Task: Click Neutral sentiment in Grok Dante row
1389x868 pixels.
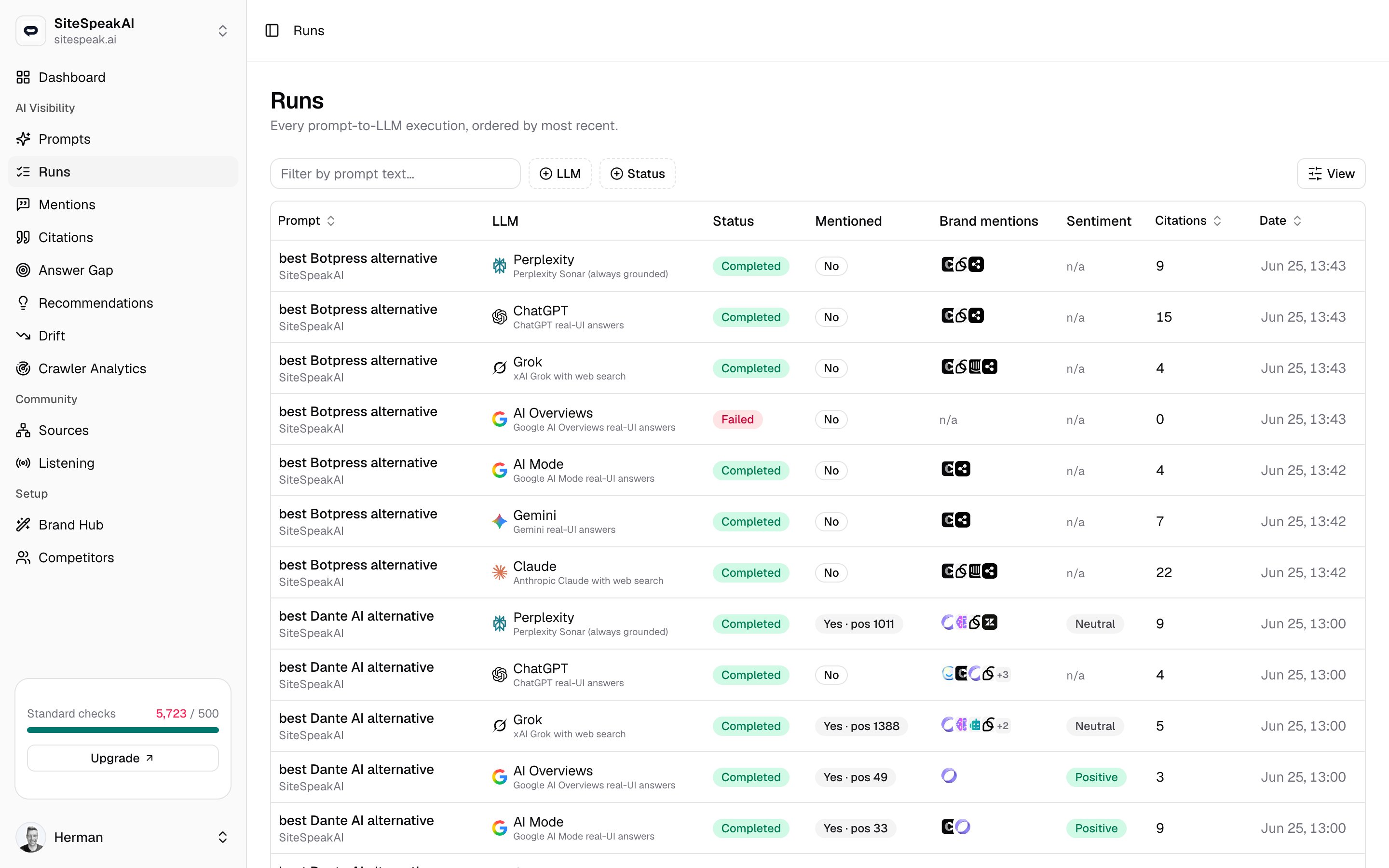Action: pyautogui.click(x=1094, y=726)
